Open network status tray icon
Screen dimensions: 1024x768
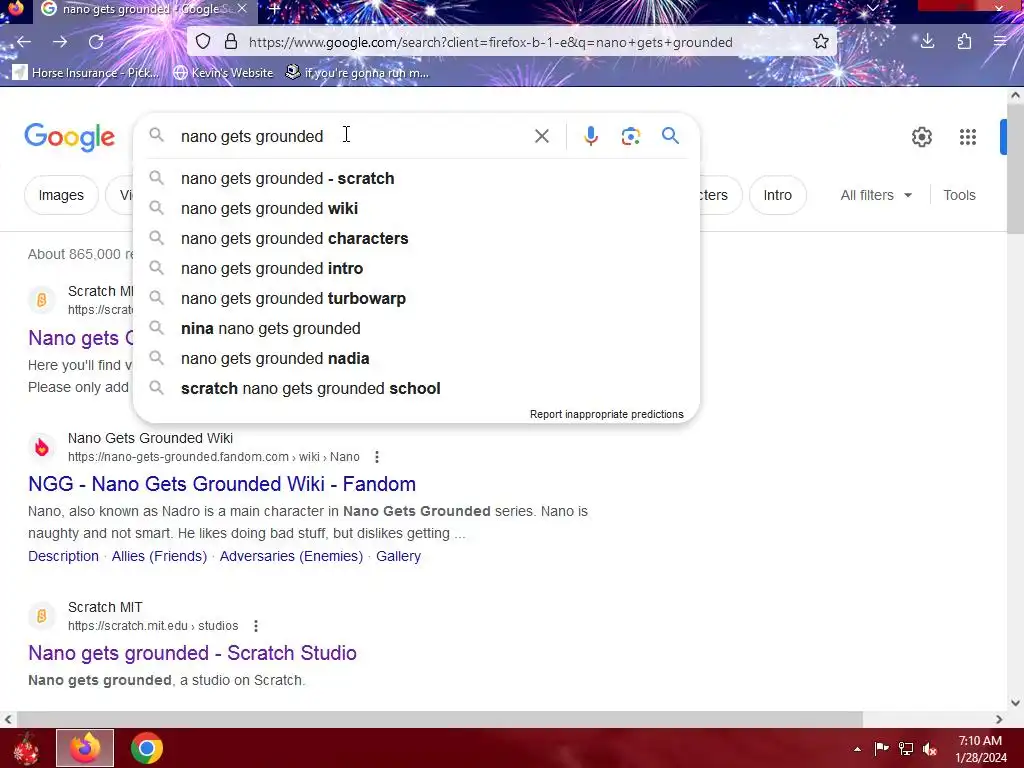[x=906, y=749]
